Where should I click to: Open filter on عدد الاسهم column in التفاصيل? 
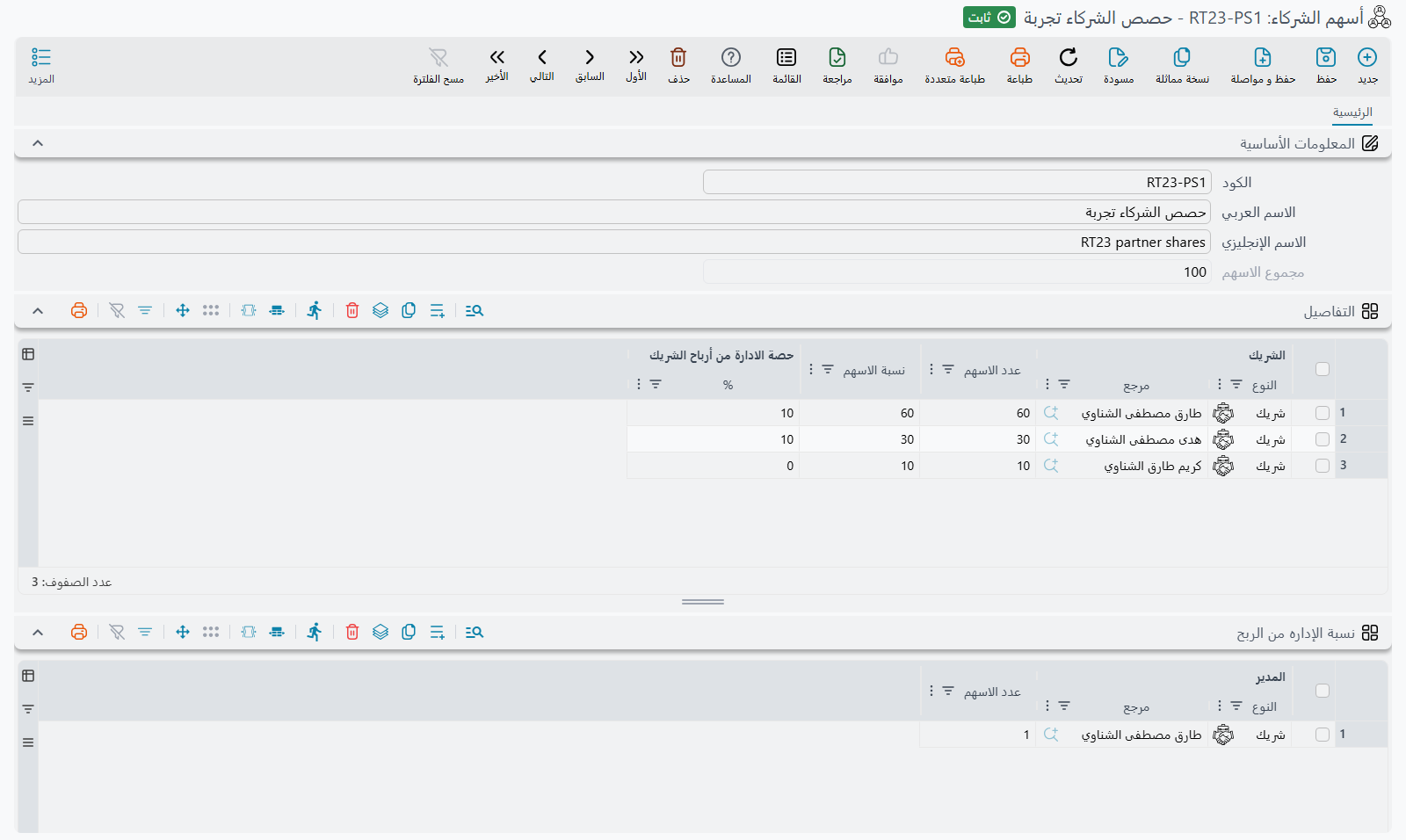948,370
